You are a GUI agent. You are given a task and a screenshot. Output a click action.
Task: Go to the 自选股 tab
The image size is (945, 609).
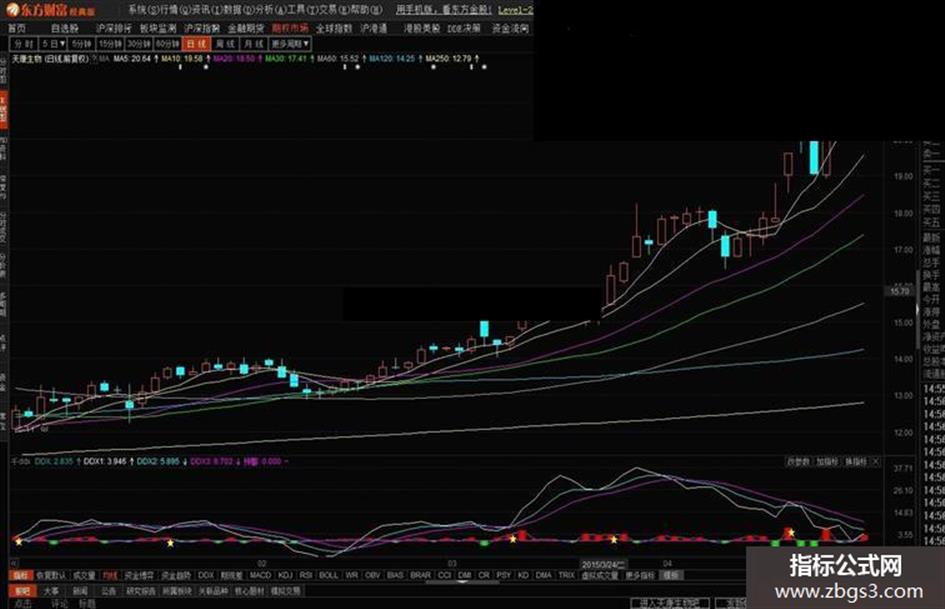coord(64,28)
